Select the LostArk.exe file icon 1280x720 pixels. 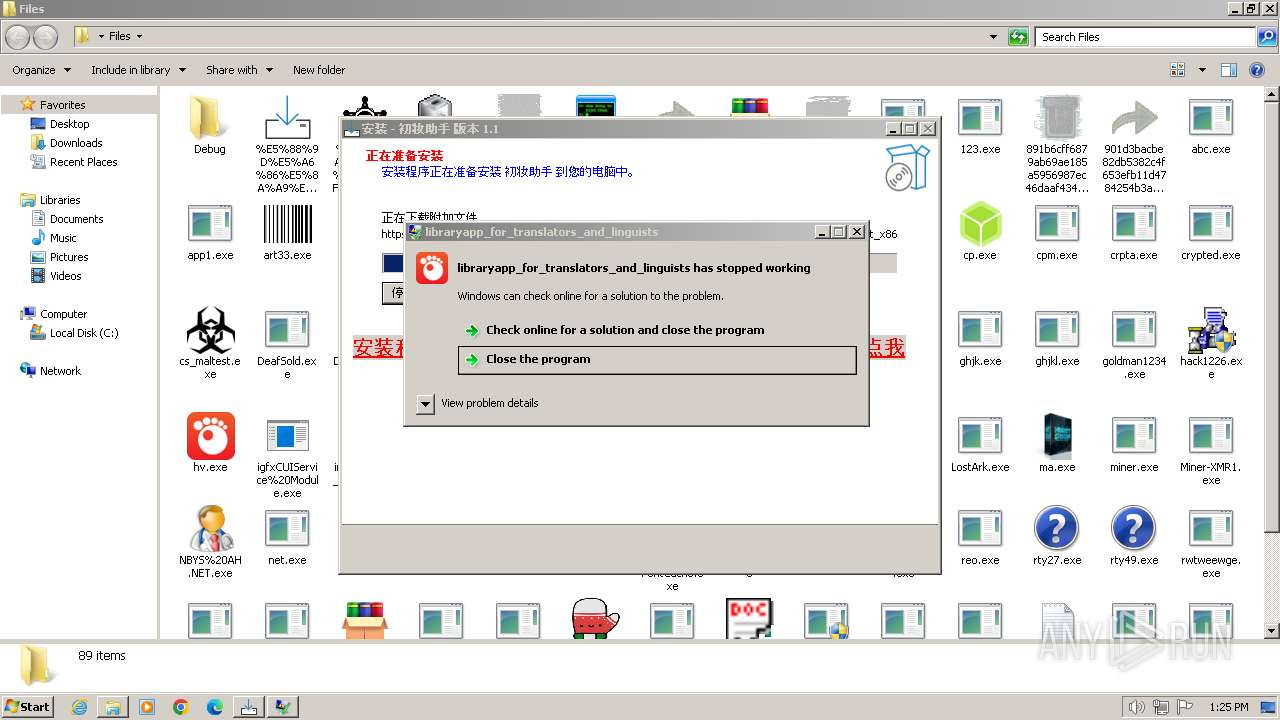[x=980, y=436]
